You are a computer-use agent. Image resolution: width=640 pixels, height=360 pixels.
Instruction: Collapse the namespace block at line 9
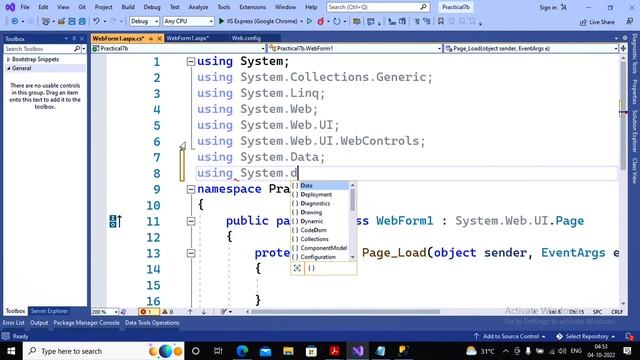191,189
